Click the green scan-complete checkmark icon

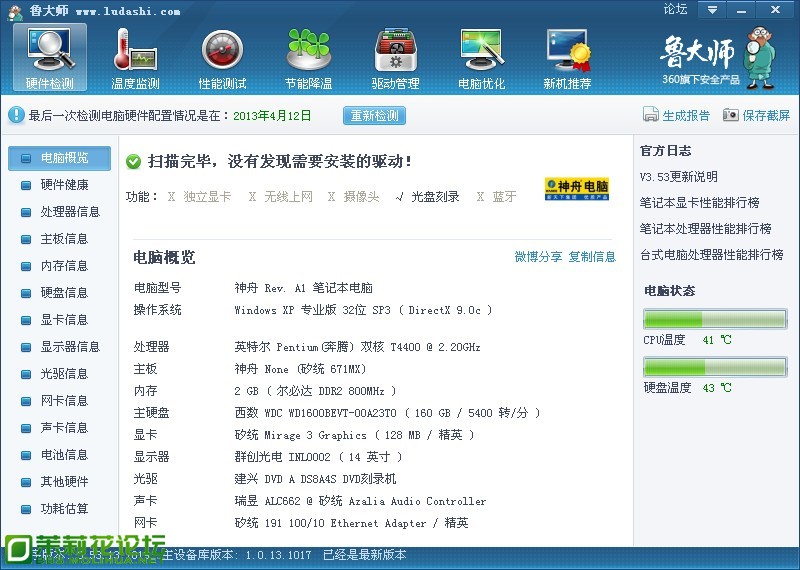point(133,162)
